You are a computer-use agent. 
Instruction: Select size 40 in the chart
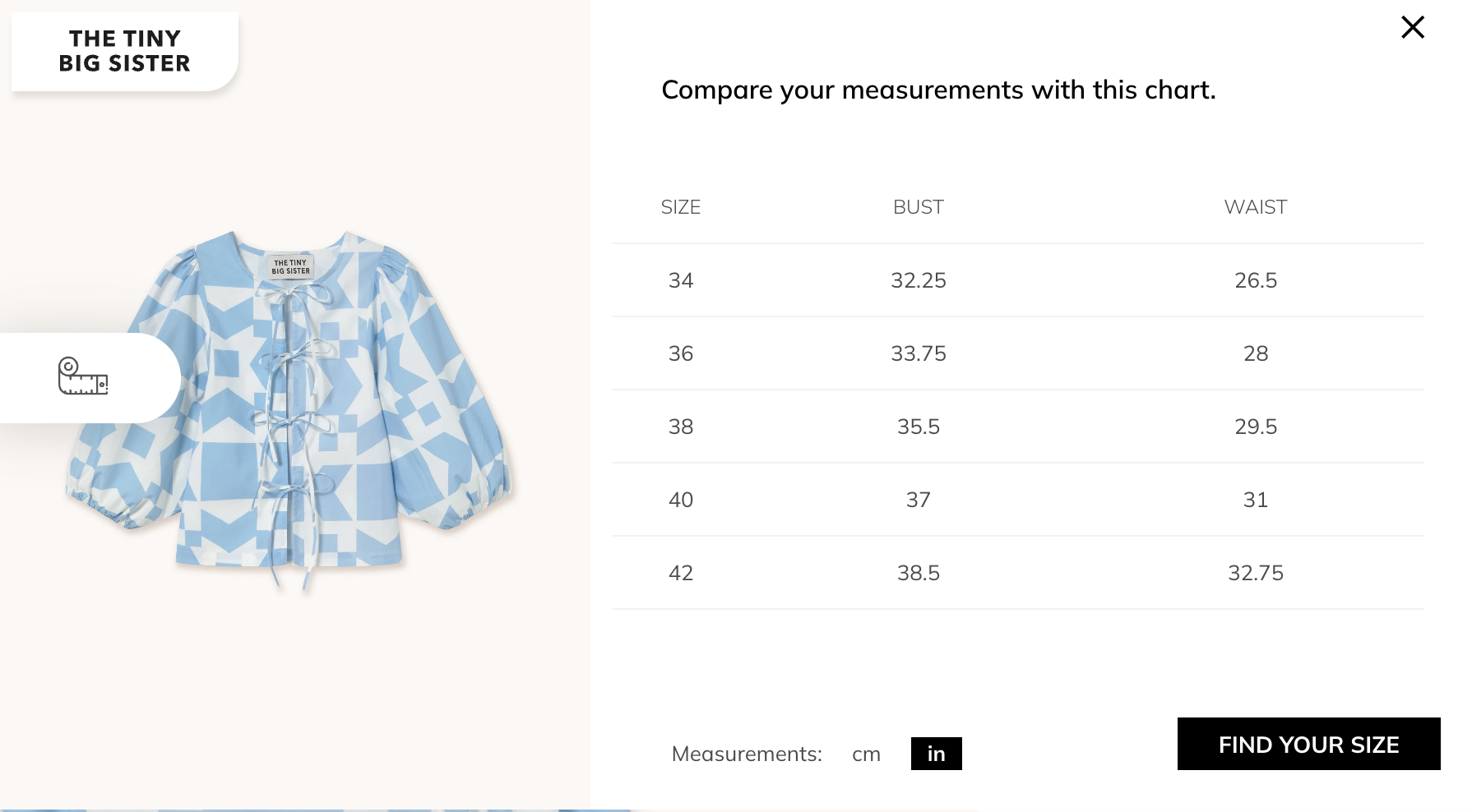(x=681, y=500)
